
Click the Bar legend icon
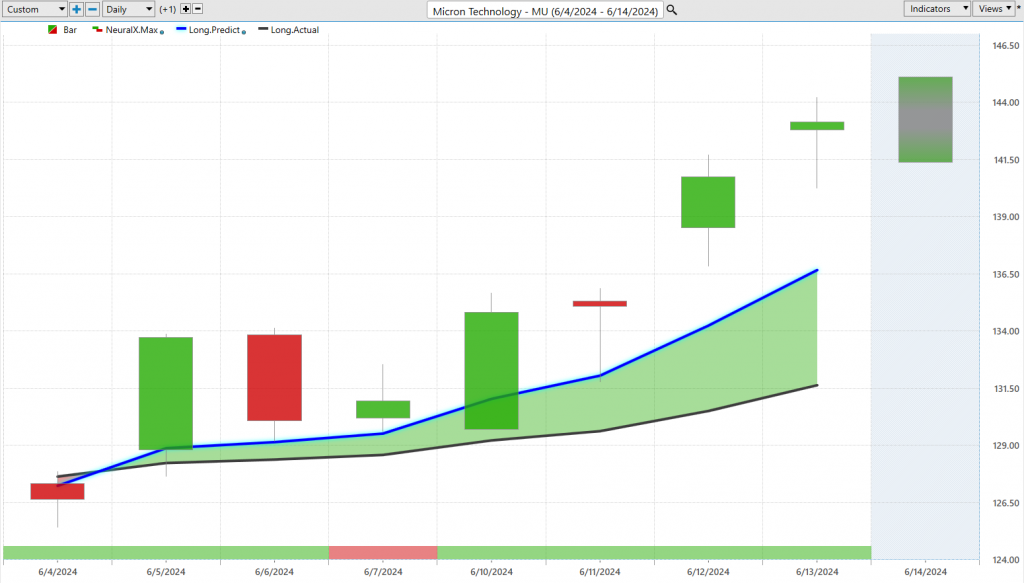pos(52,30)
